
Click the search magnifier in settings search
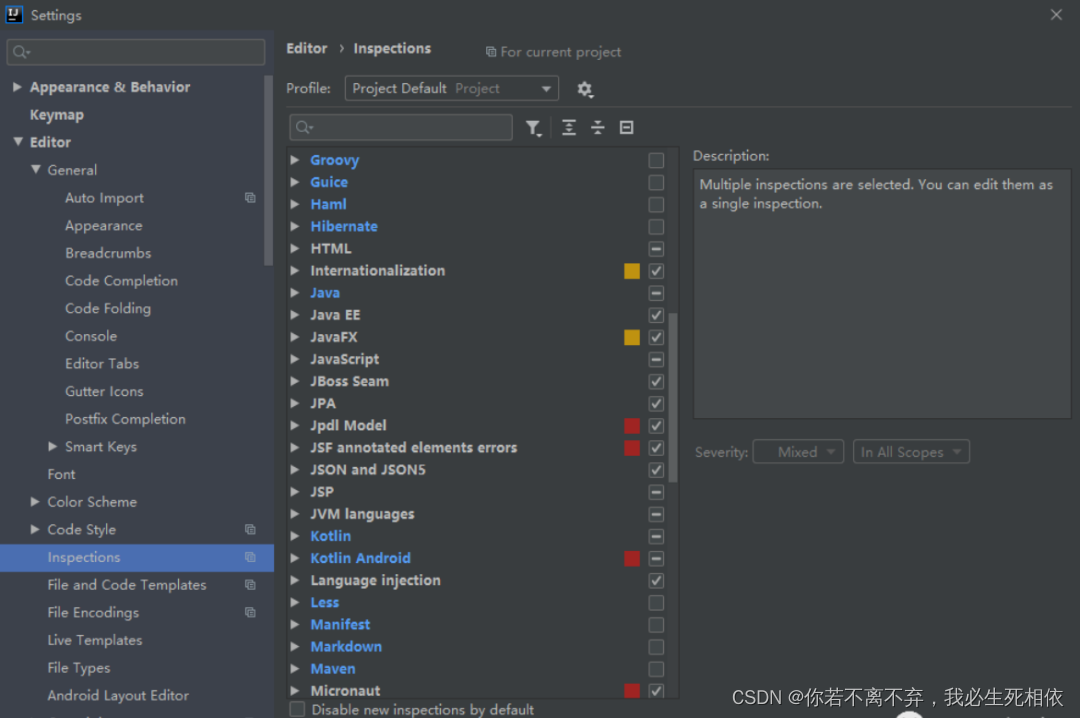[21, 52]
